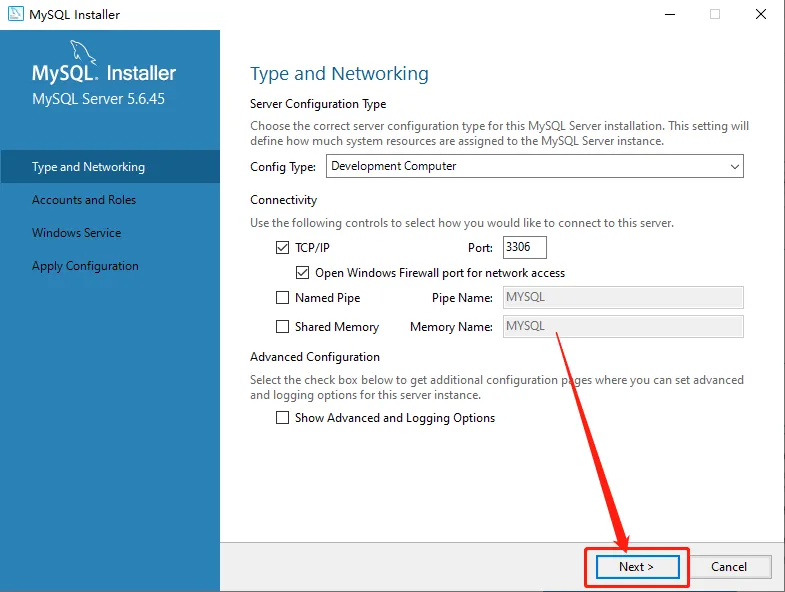
Task: Click the Pipe Name field
Action: (x=623, y=298)
